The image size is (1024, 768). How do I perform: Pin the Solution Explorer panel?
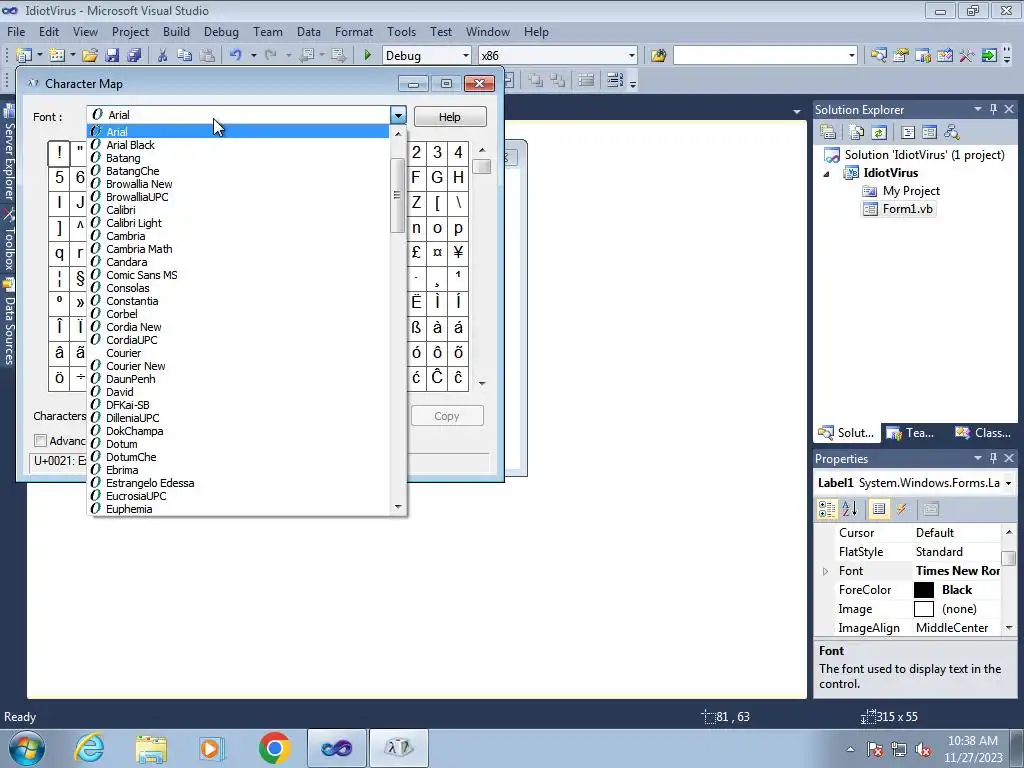(x=993, y=109)
